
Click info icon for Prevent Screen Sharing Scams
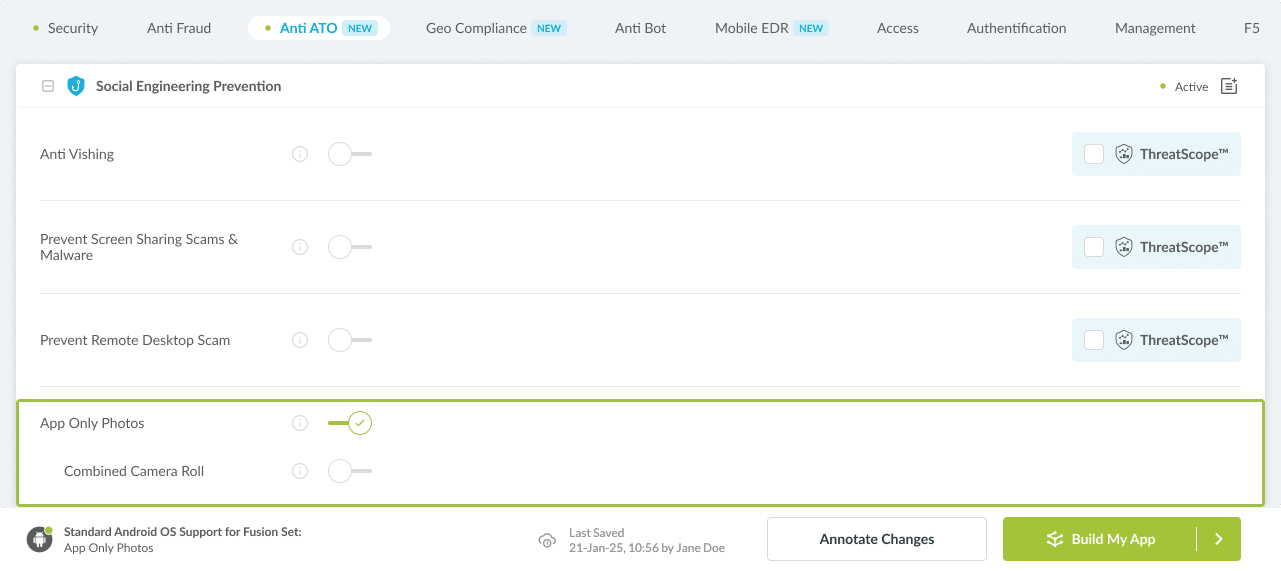tap(300, 247)
